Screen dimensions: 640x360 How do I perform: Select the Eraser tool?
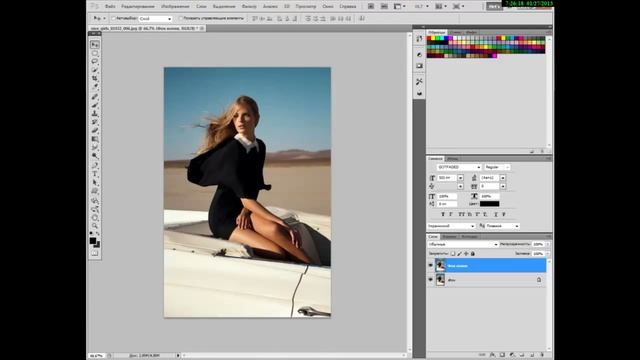pos(95,131)
